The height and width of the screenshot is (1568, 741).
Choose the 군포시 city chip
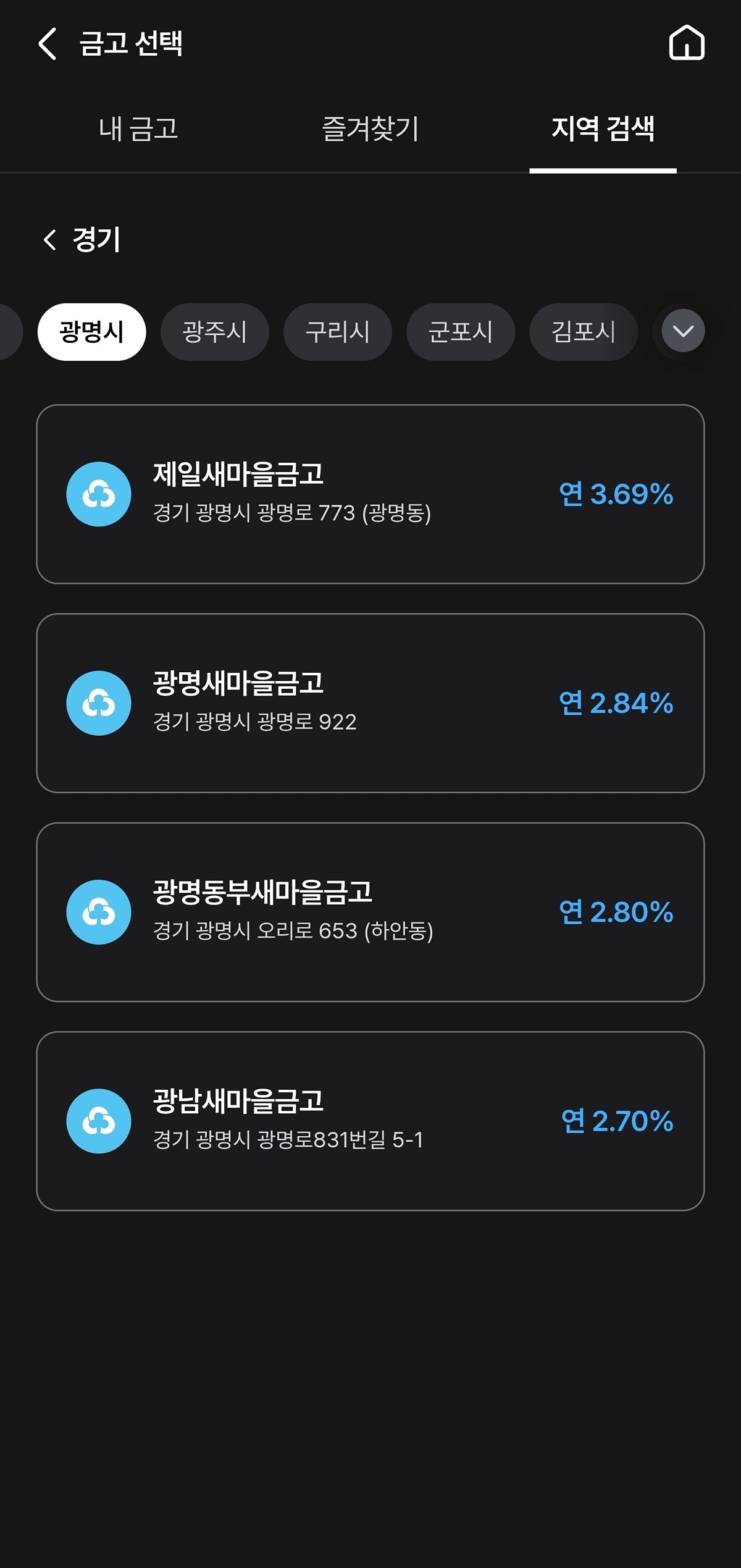pos(460,332)
